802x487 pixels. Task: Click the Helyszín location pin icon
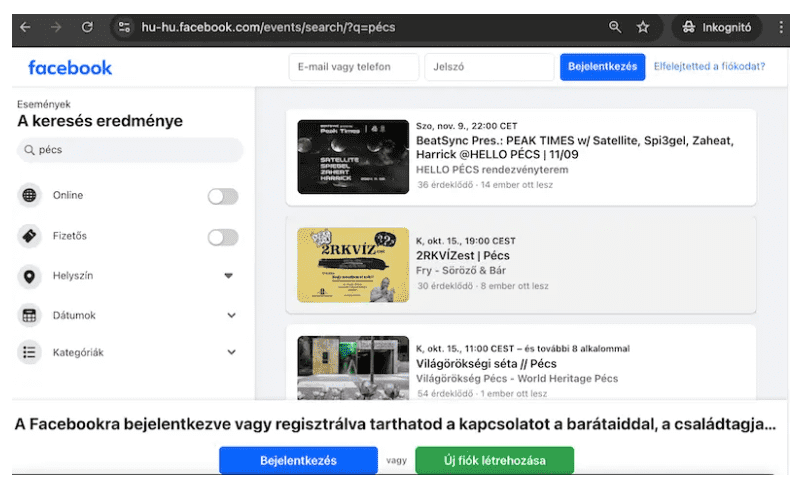click(x=29, y=276)
